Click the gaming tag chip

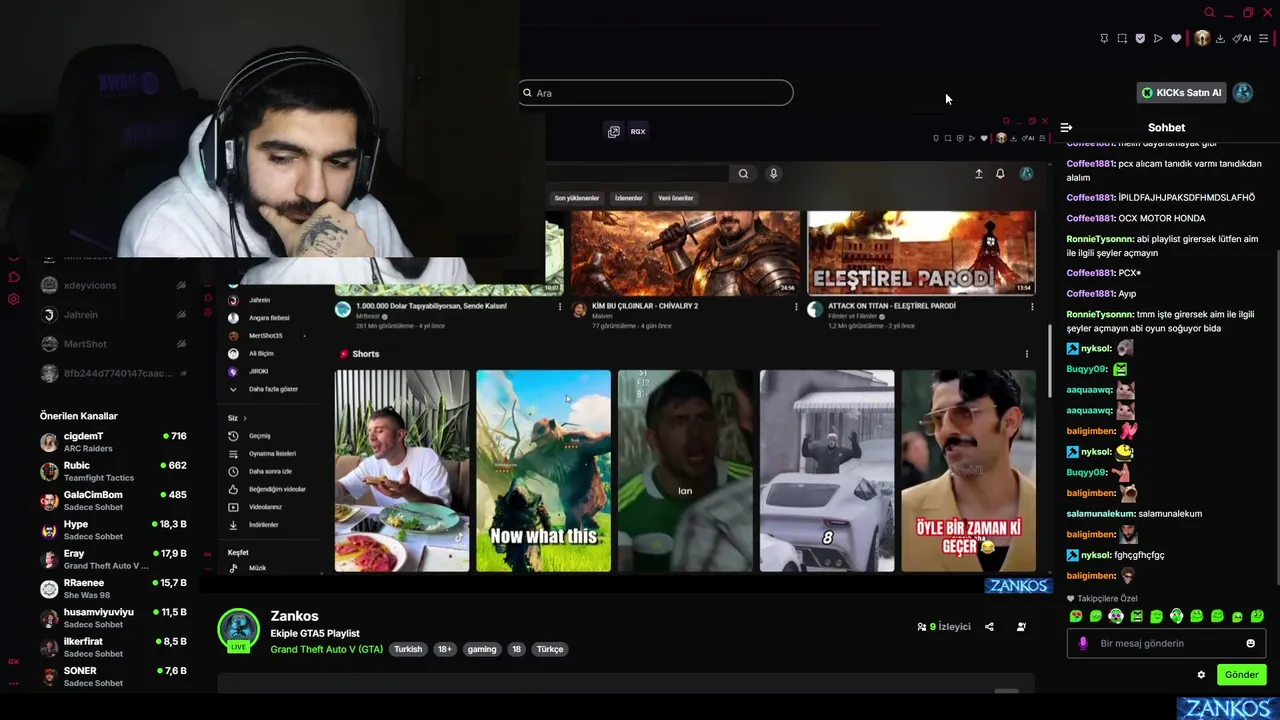click(x=482, y=649)
